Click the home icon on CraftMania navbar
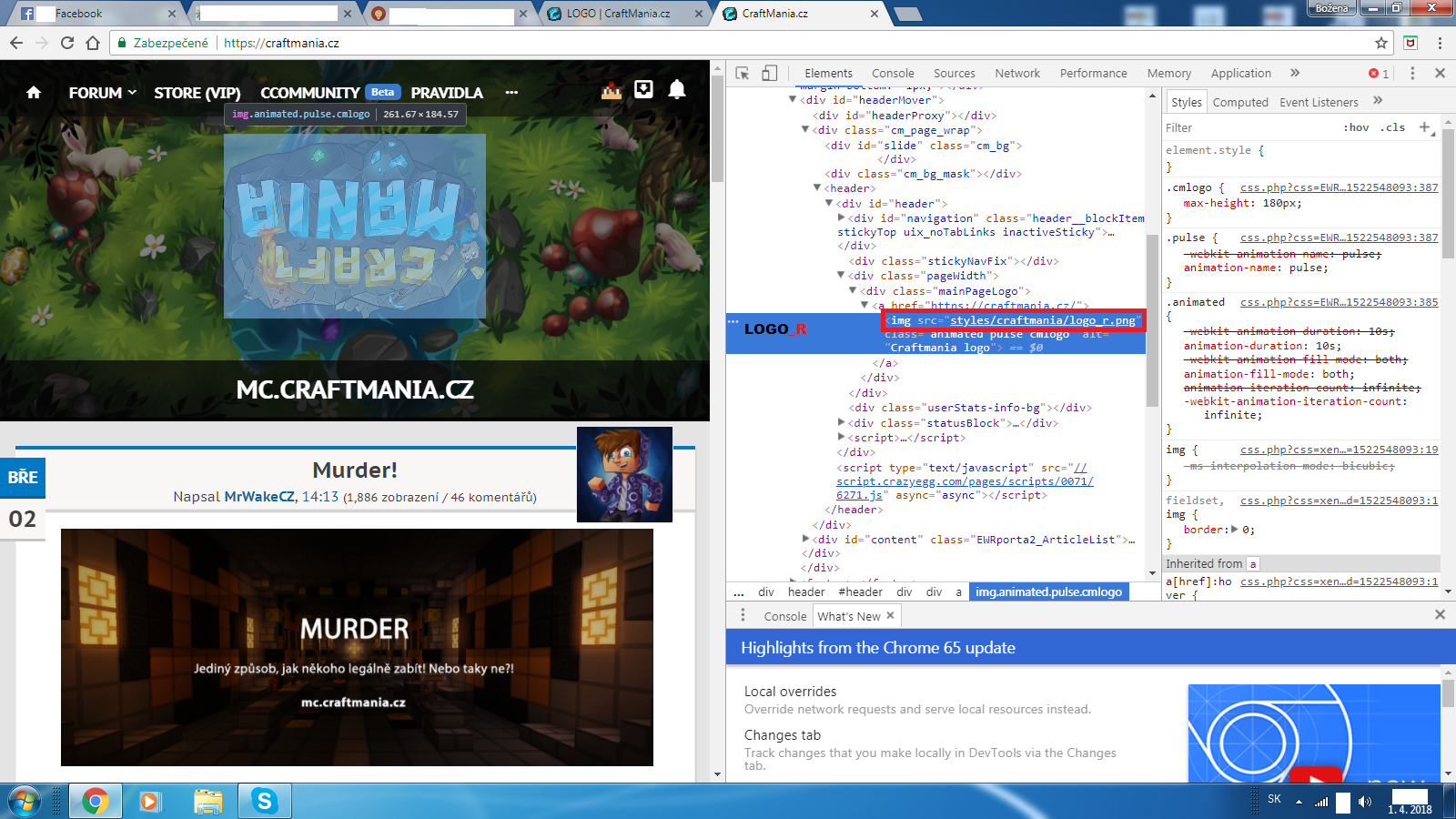The image size is (1456, 819). click(x=34, y=92)
